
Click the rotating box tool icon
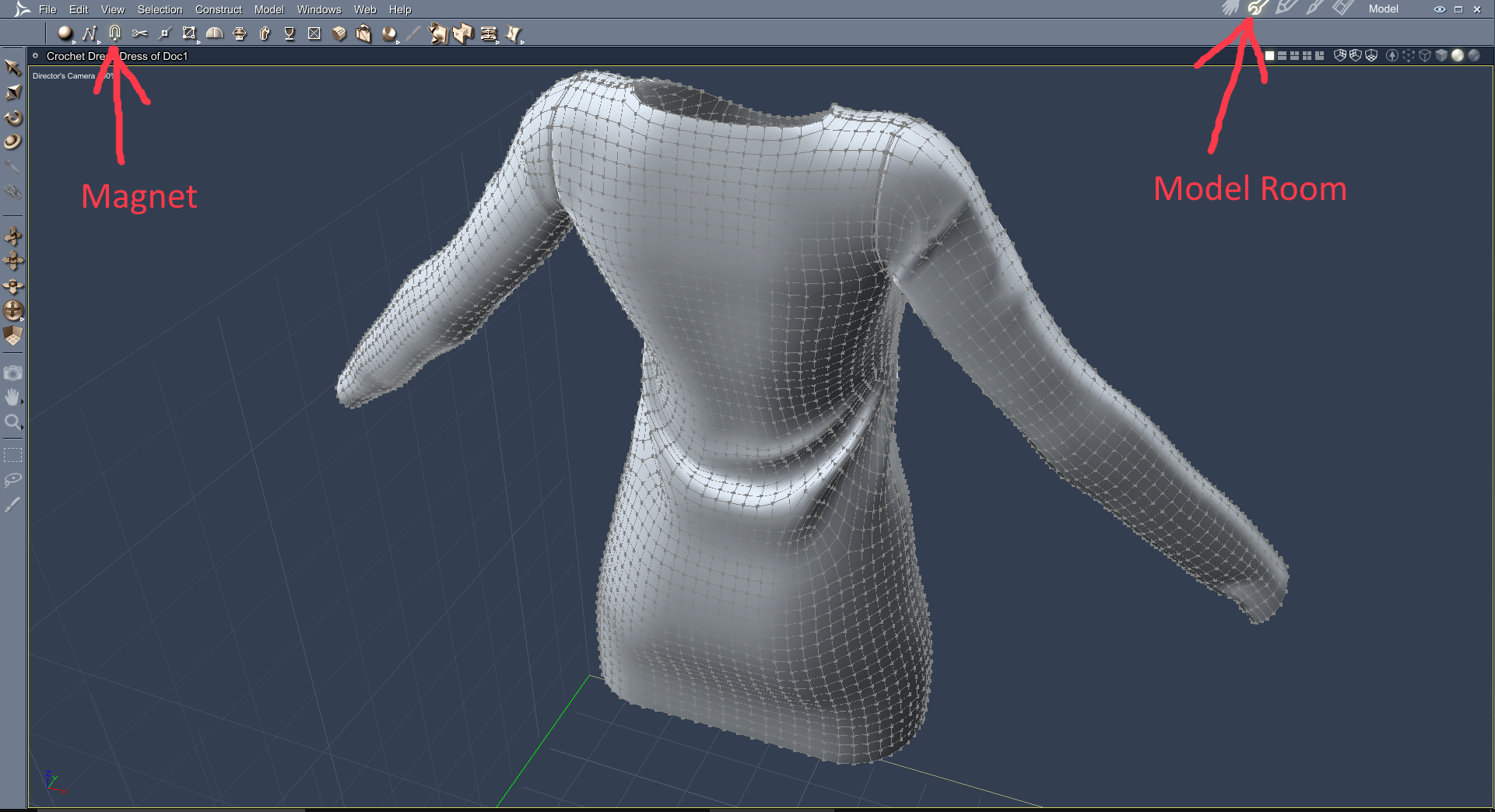coord(363,33)
